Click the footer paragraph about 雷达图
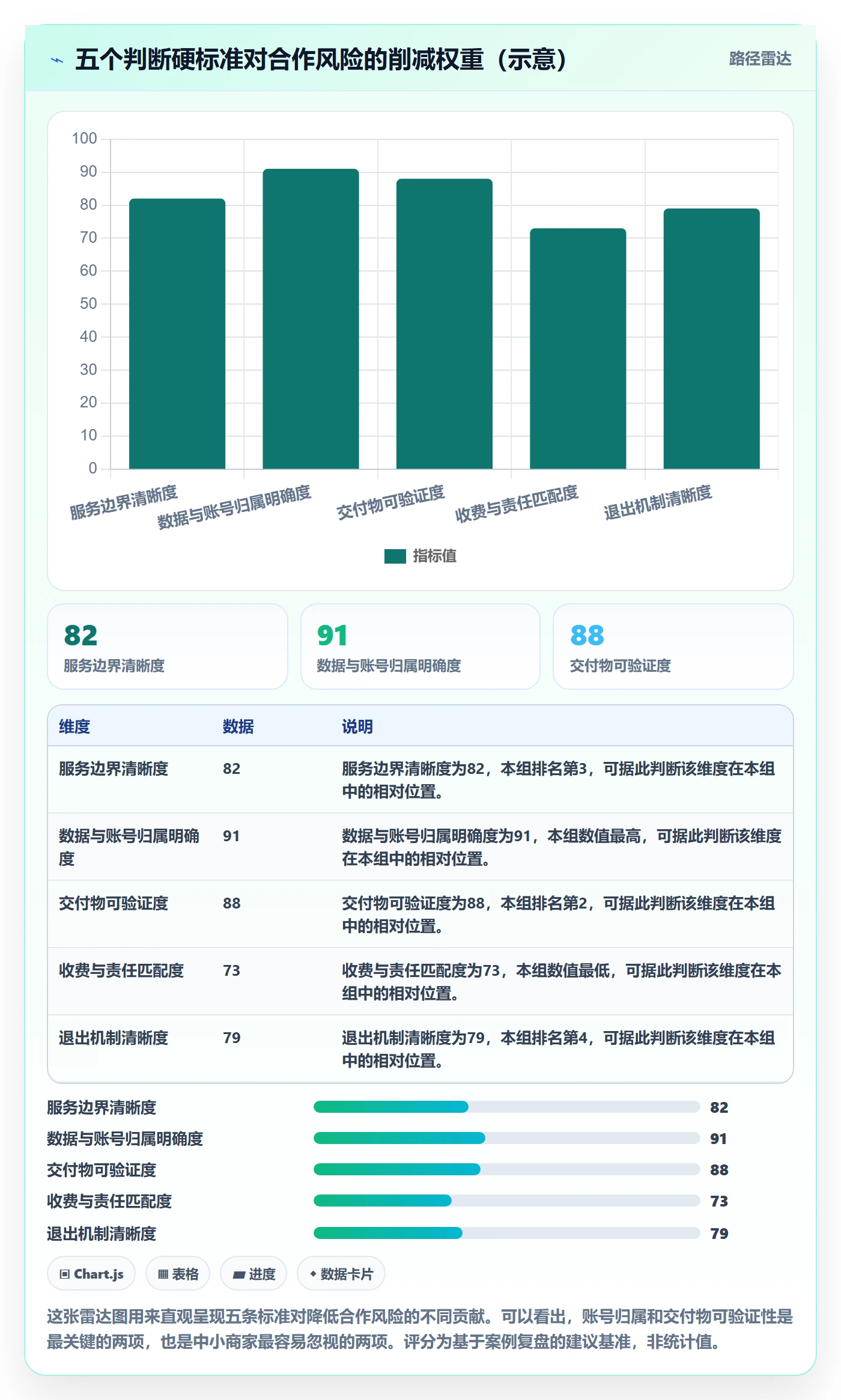The height and width of the screenshot is (1400, 841). (x=420, y=1329)
